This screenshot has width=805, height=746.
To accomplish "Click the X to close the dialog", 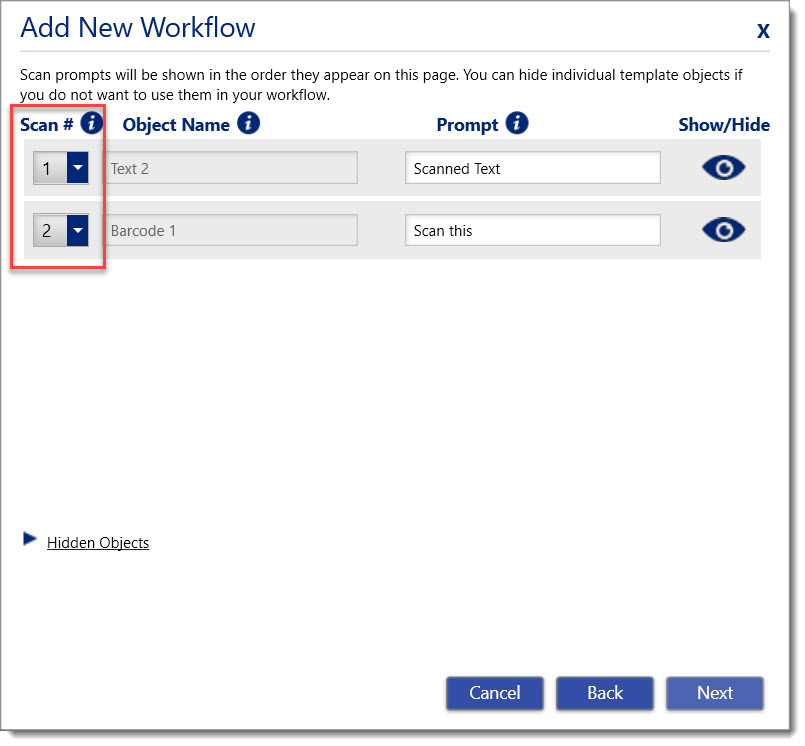I will pos(763,30).
